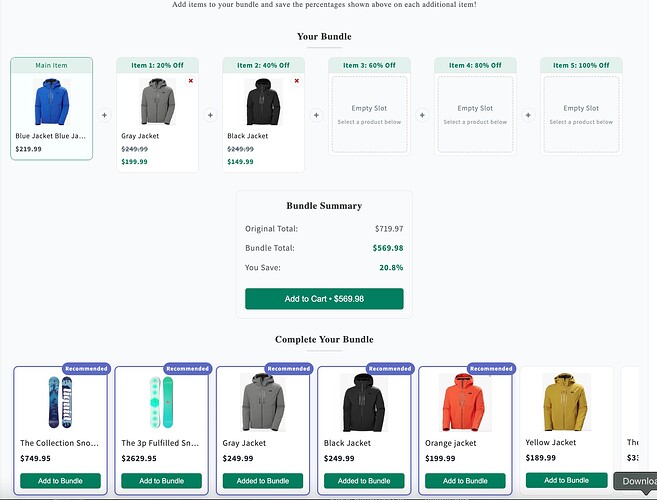Viewport: 657px width, 500px height.
Task: Add The Collection Snowboard to bundle
Action: pos(60,481)
